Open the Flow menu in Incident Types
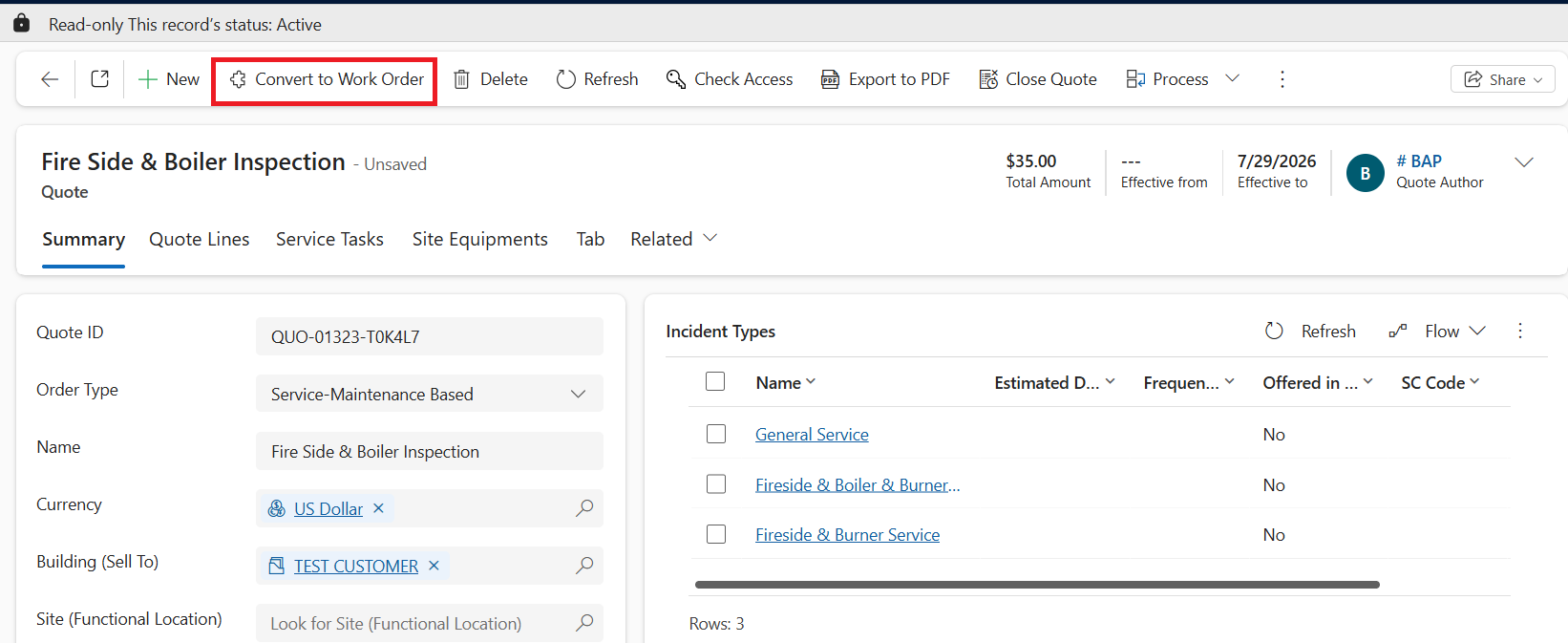Screen dimensions: 1568x643 pyautogui.click(x=1437, y=331)
